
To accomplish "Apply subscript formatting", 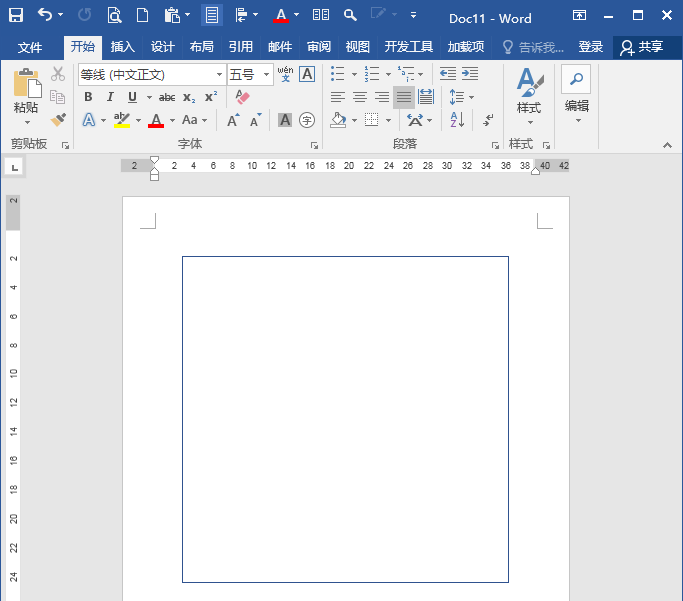I will point(189,97).
